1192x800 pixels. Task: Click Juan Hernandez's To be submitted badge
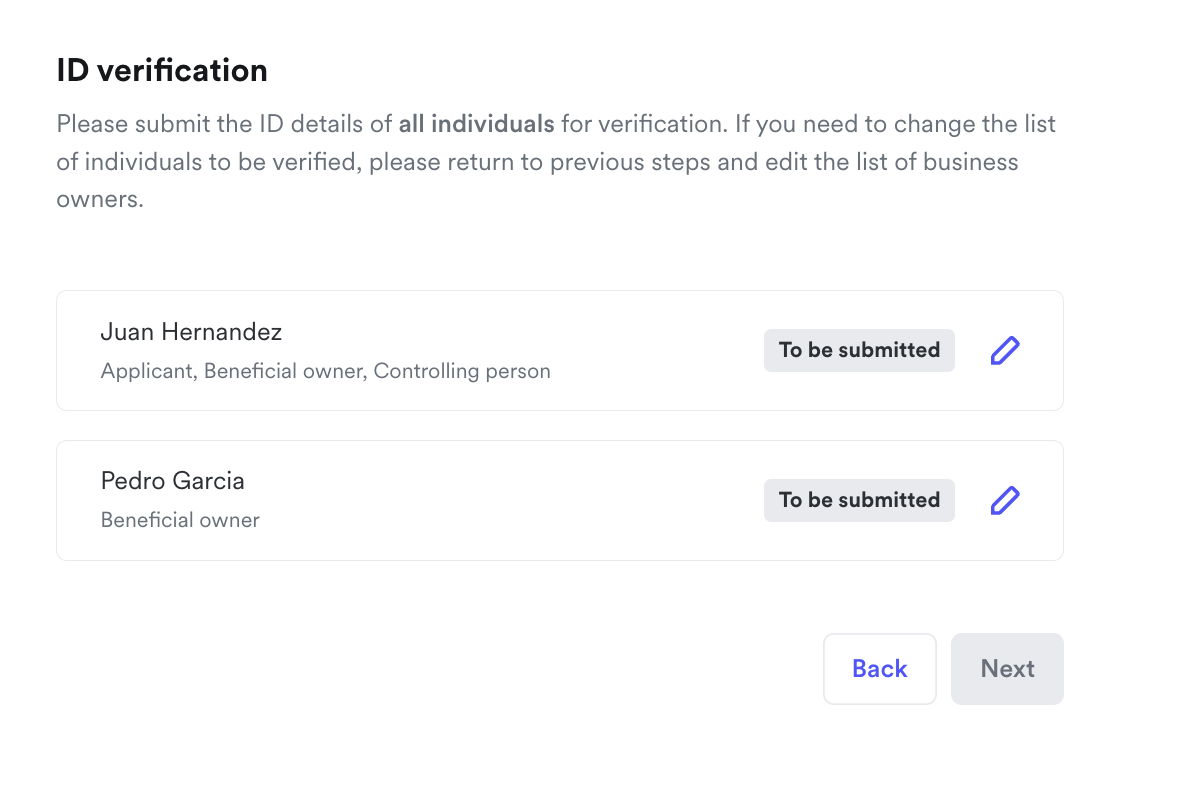click(x=859, y=350)
